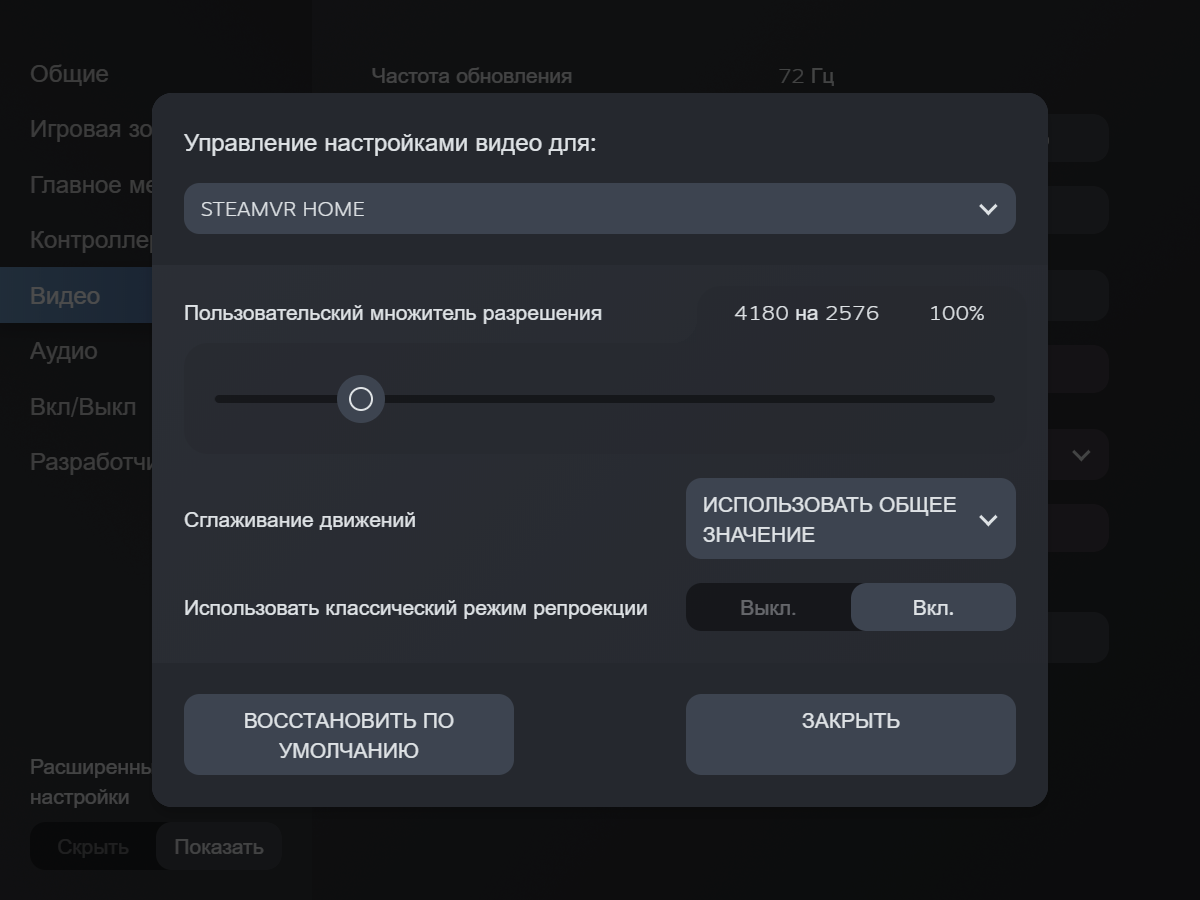Set classic reprojection mode to Вкл.
Screen dimensions: 1200x900
933,608
